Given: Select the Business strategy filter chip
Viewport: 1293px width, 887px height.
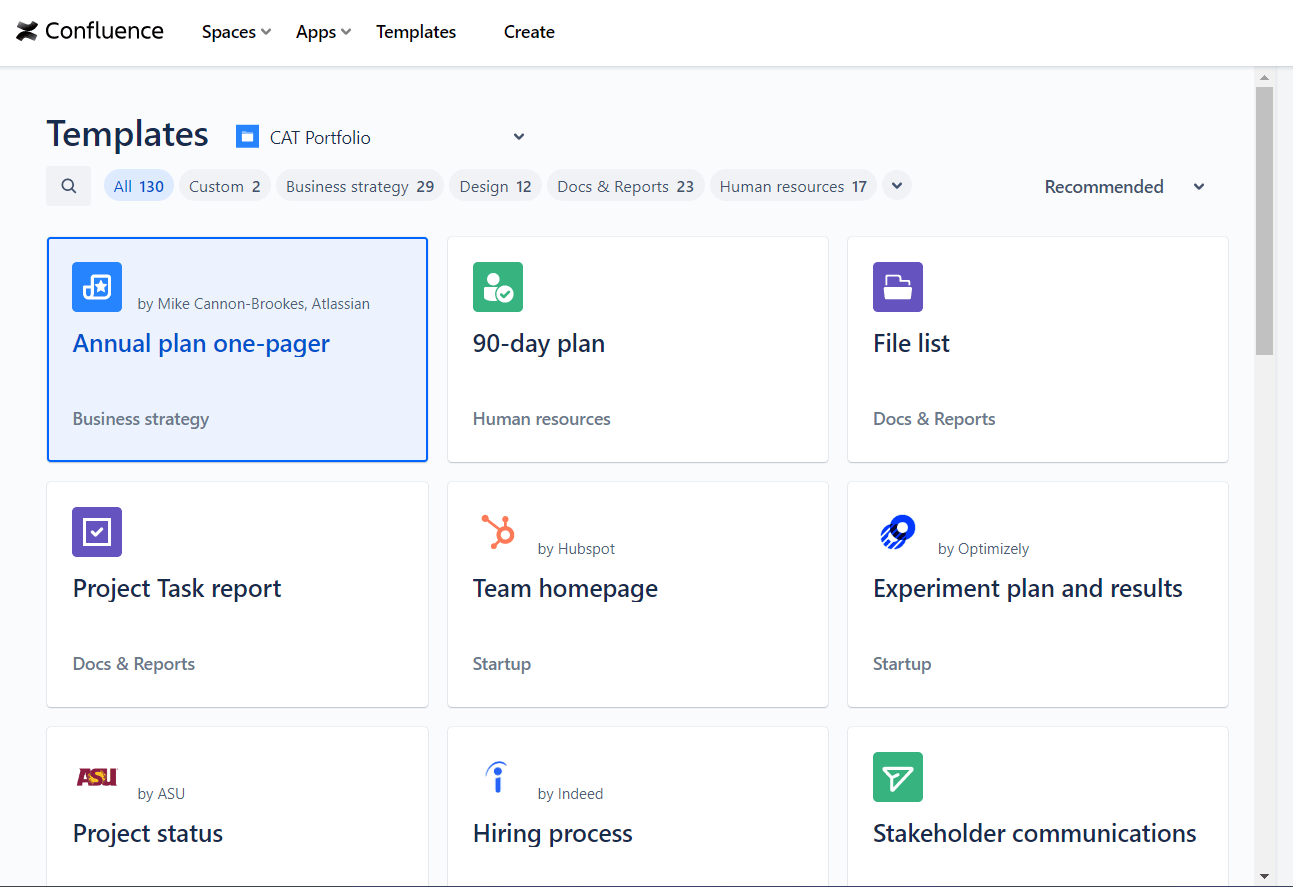Looking at the screenshot, I should [x=359, y=185].
